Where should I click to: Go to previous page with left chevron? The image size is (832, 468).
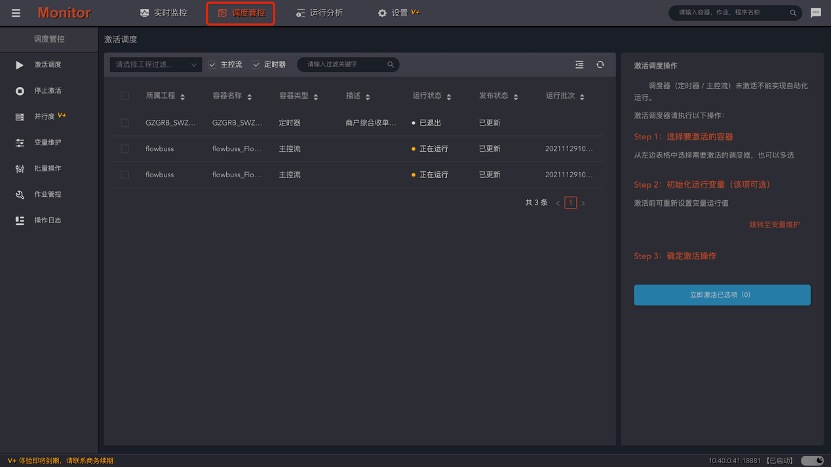click(x=558, y=203)
